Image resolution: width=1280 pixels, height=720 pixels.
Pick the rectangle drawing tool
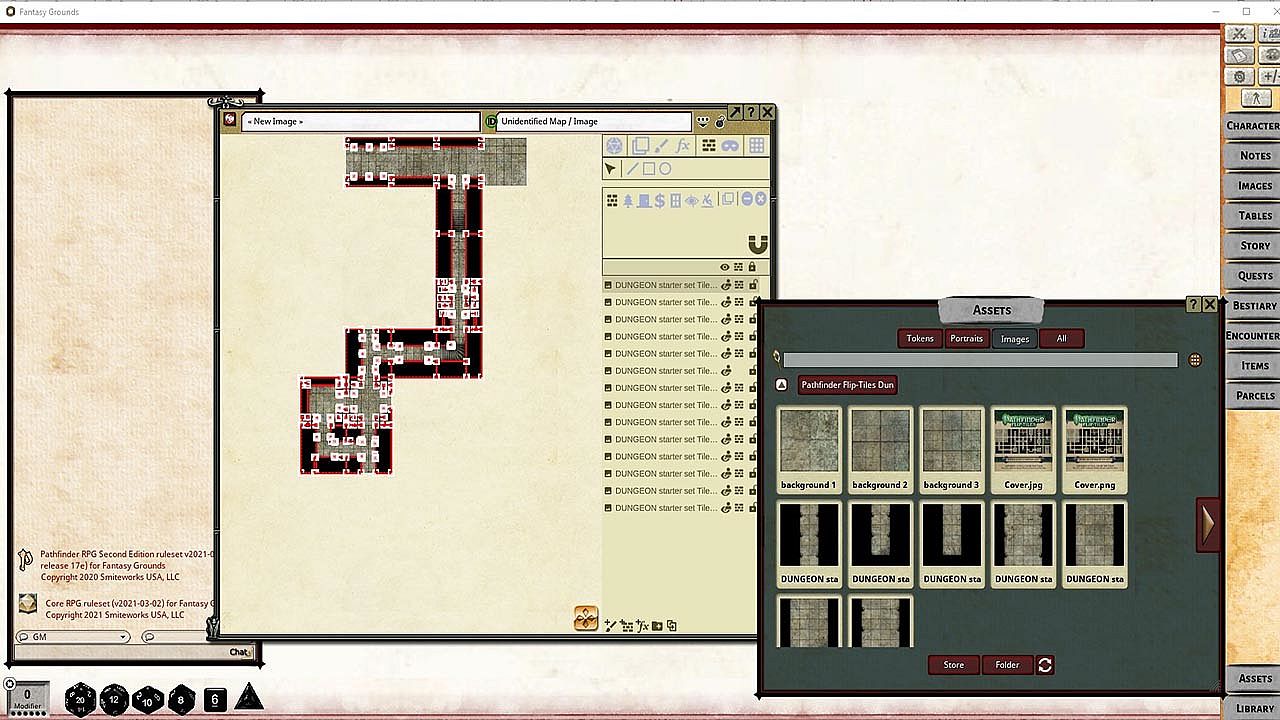648,169
